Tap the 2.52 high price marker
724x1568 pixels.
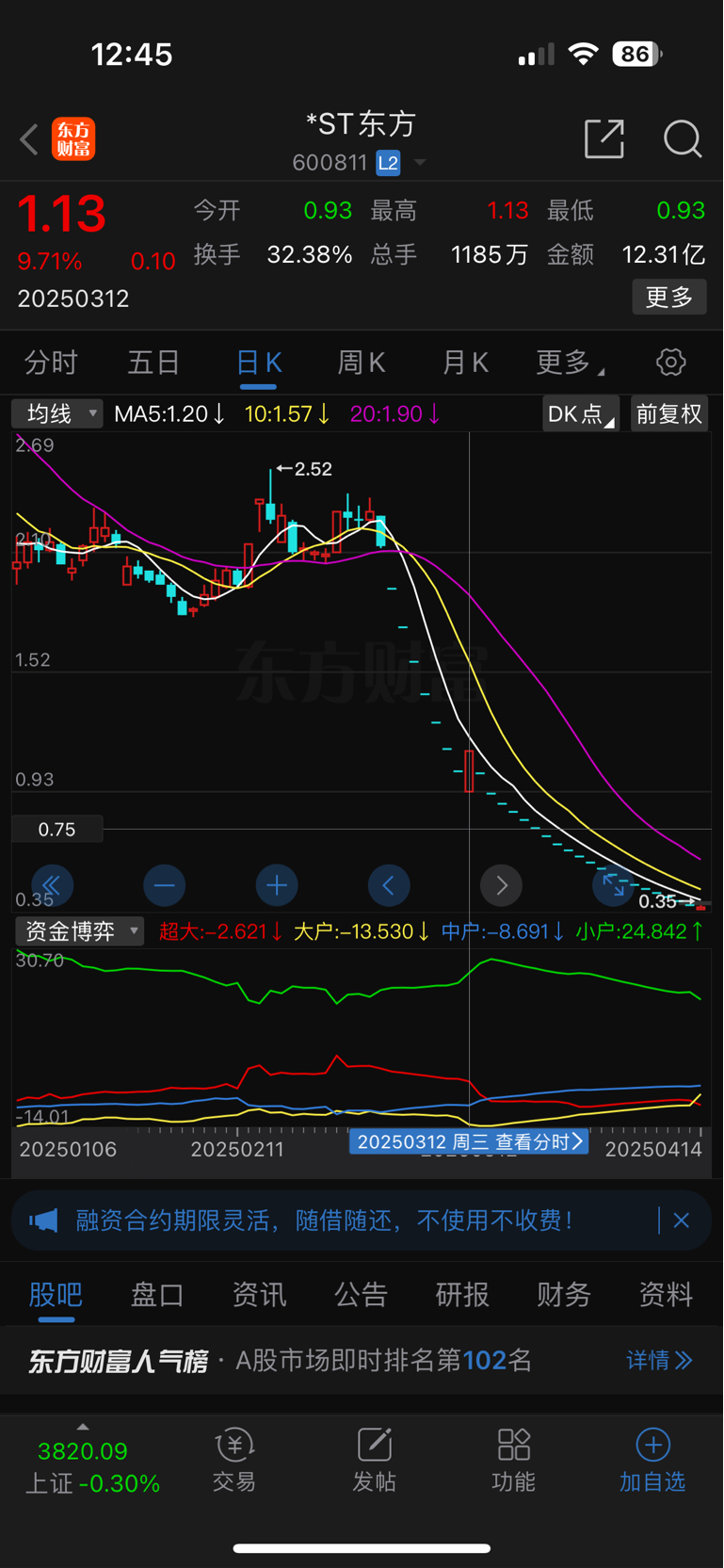tap(304, 469)
